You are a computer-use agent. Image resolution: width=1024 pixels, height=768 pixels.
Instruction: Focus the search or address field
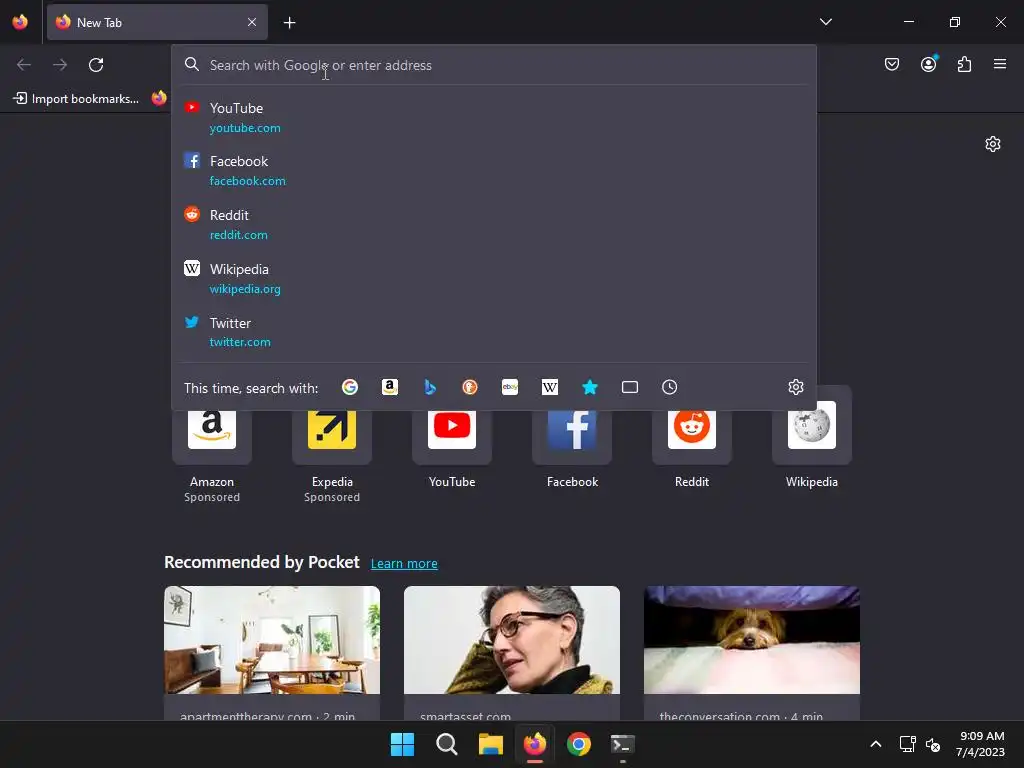pyautogui.click(x=494, y=65)
